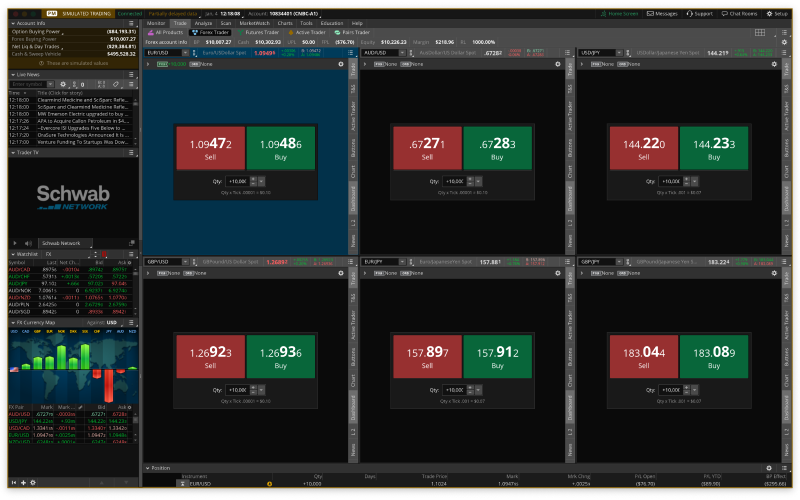Increase quantity stepper in GBP/USD panel
Viewport: 800px width, 500px height.
point(251,387)
